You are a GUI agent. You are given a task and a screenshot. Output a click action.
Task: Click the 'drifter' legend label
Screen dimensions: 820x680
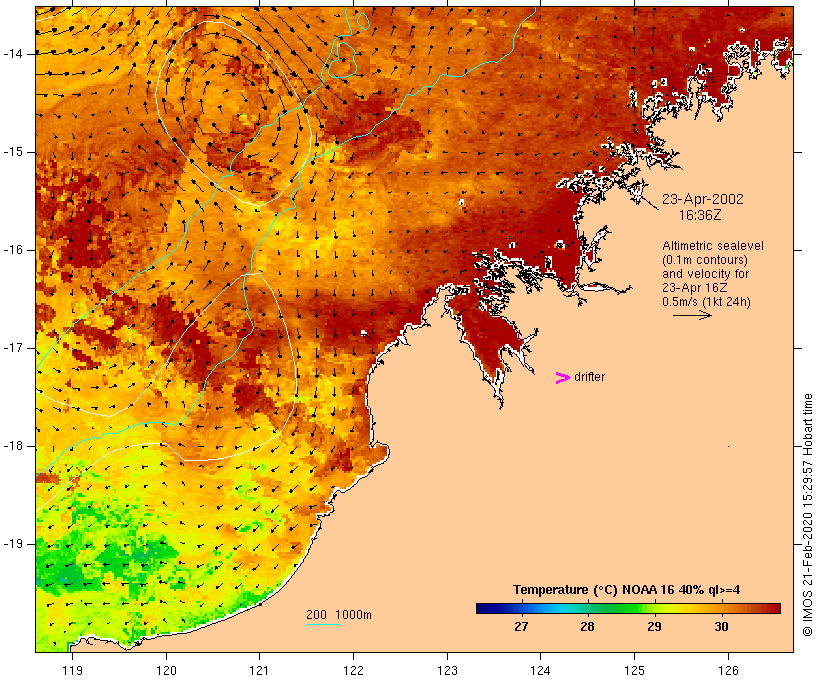(x=589, y=377)
